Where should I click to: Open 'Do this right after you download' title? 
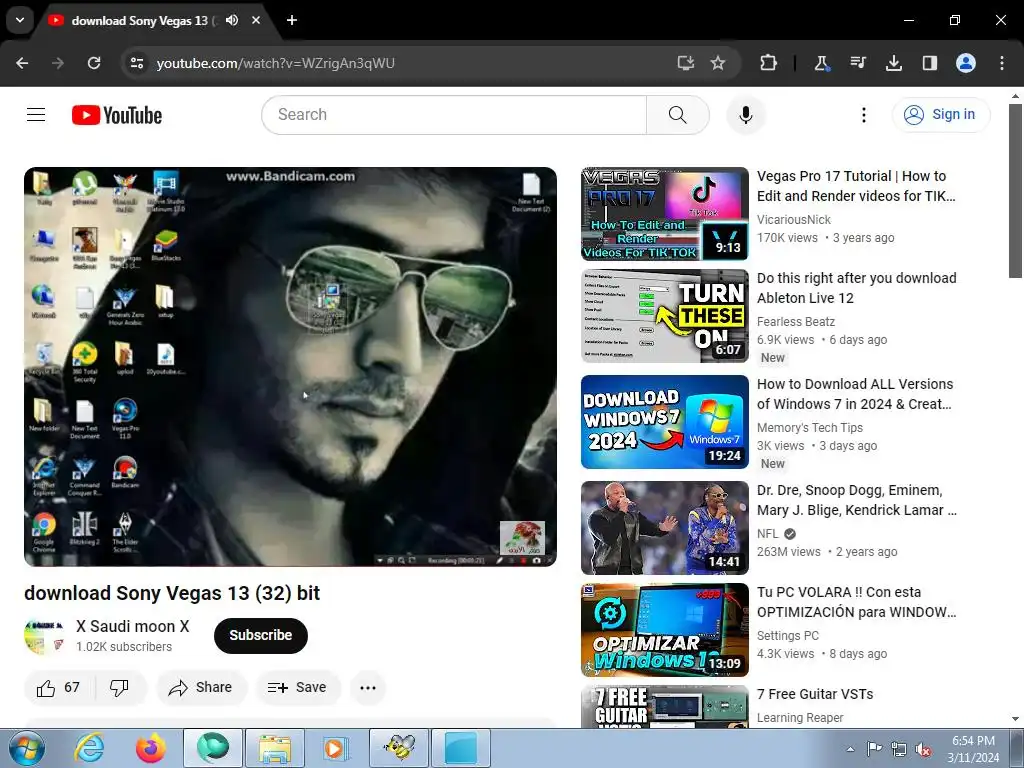click(856, 288)
